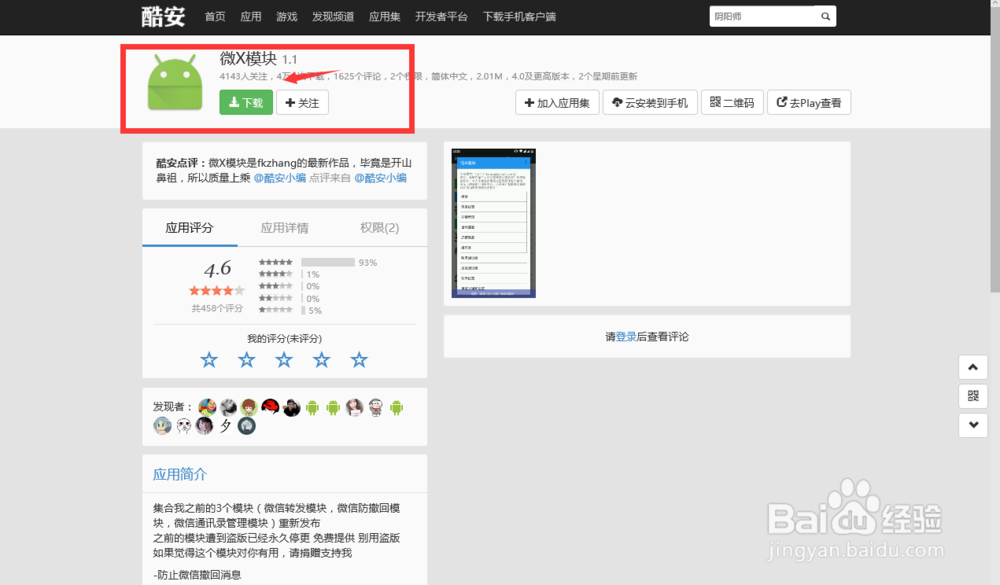Click the first discoverer avatar
Image resolution: width=1000 pixels, height=585 pixels.
pyautogui.click(x=207, y=407)
